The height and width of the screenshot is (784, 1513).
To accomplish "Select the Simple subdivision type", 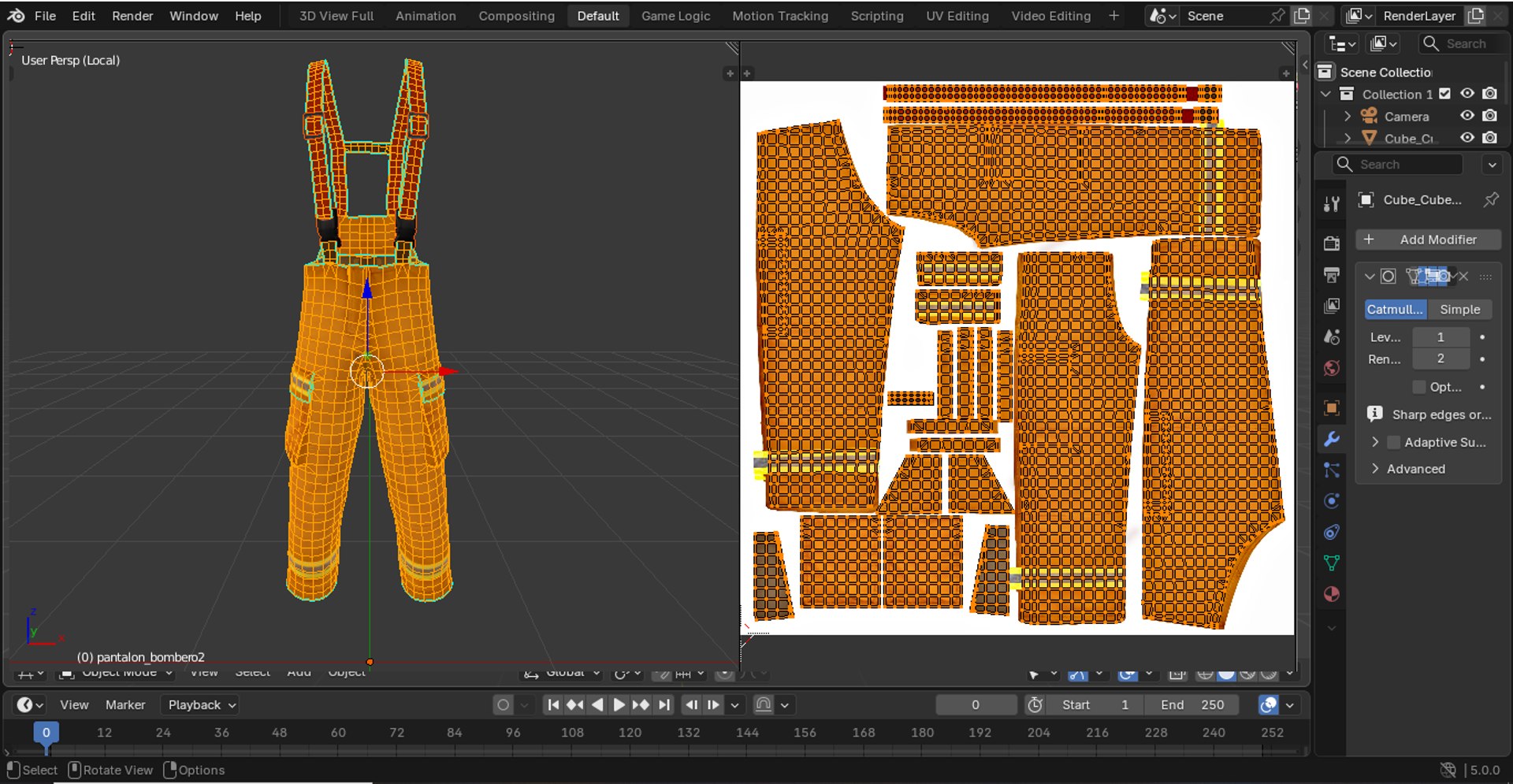I will click(x=1459, y=310).
